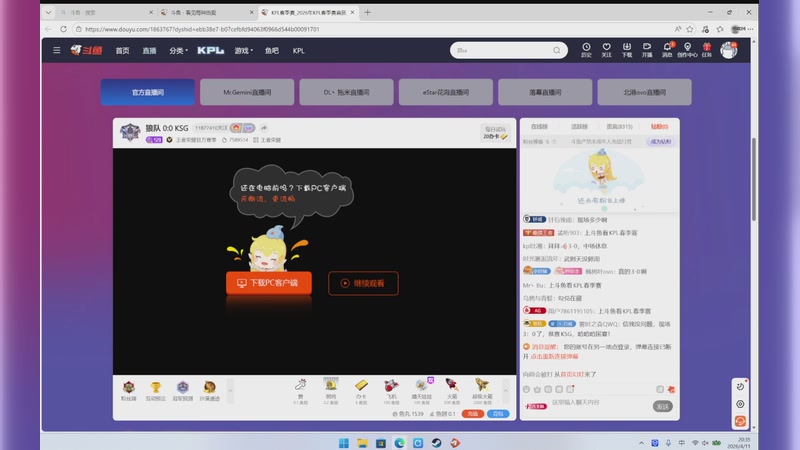
Task: Click the browser address bar URL
Action: coord(202,29)
